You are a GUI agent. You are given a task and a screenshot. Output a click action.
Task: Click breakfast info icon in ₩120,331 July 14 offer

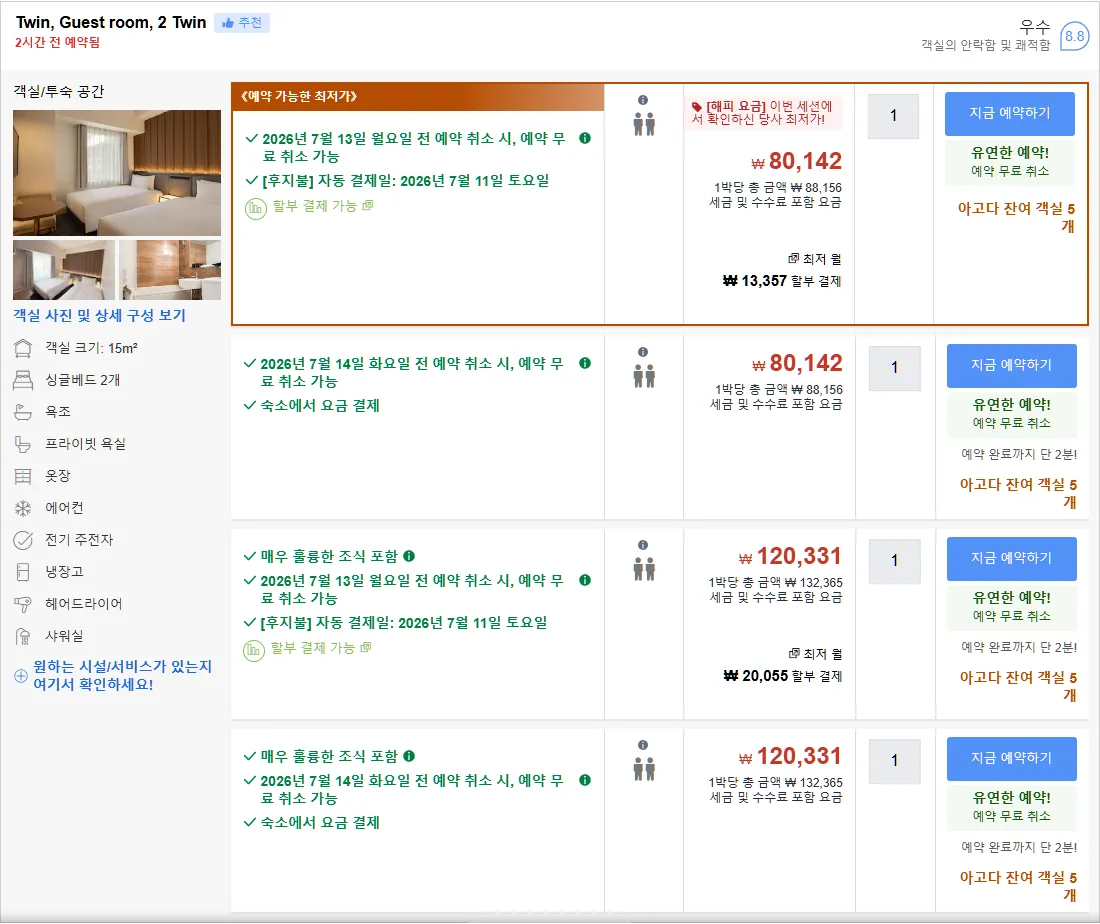(x=409, y=756)
